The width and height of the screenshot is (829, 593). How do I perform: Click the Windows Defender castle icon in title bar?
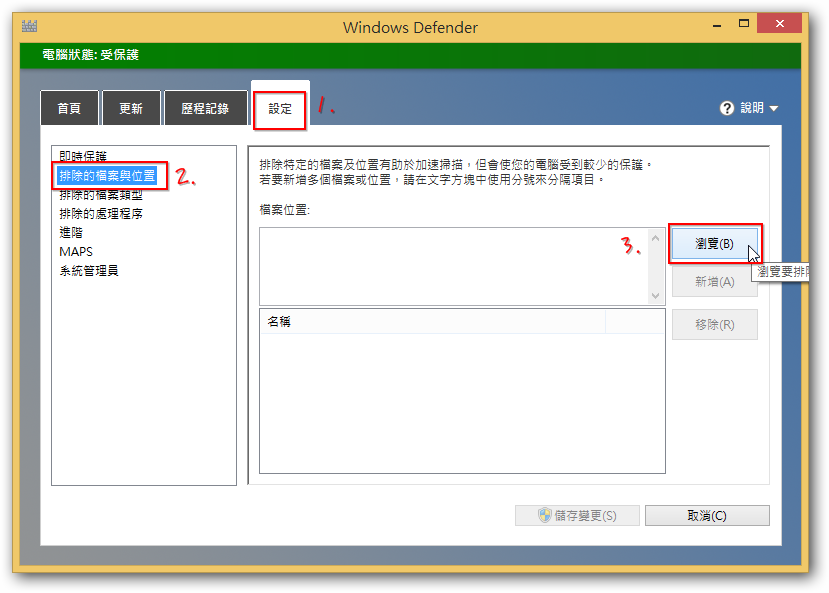(x=29, y=27)
